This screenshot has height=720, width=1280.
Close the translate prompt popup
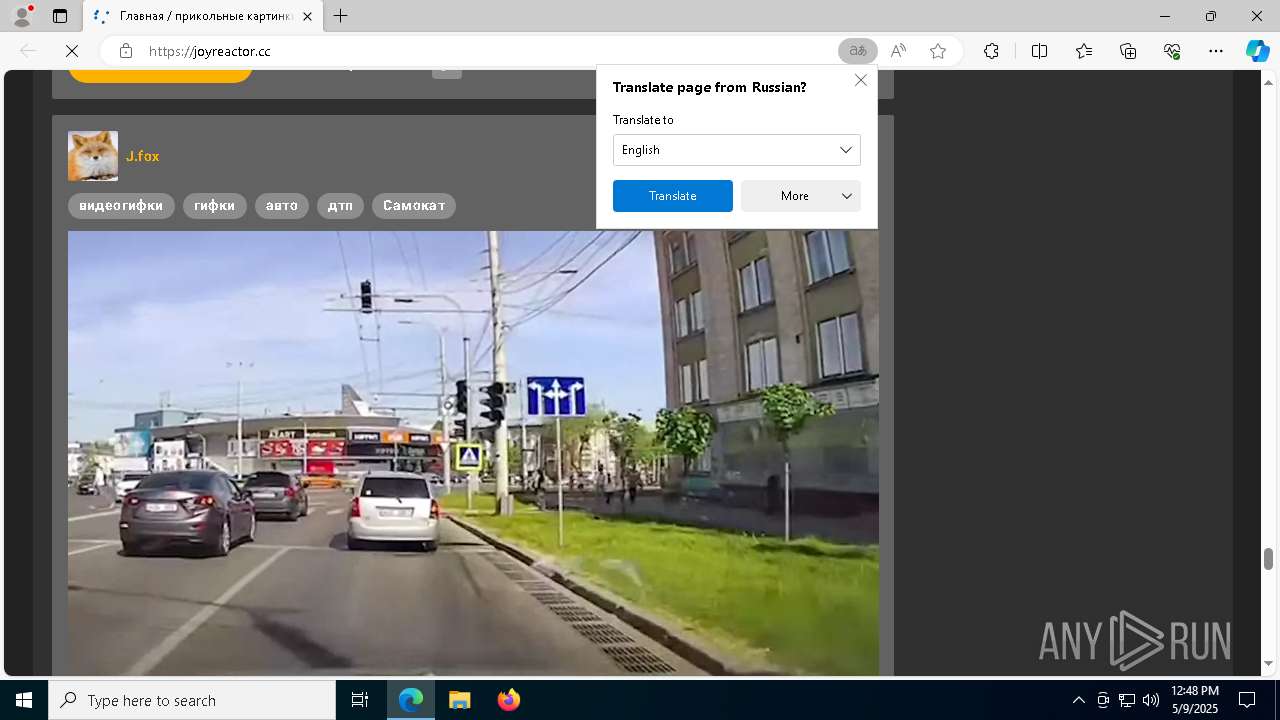pos(861,80)
